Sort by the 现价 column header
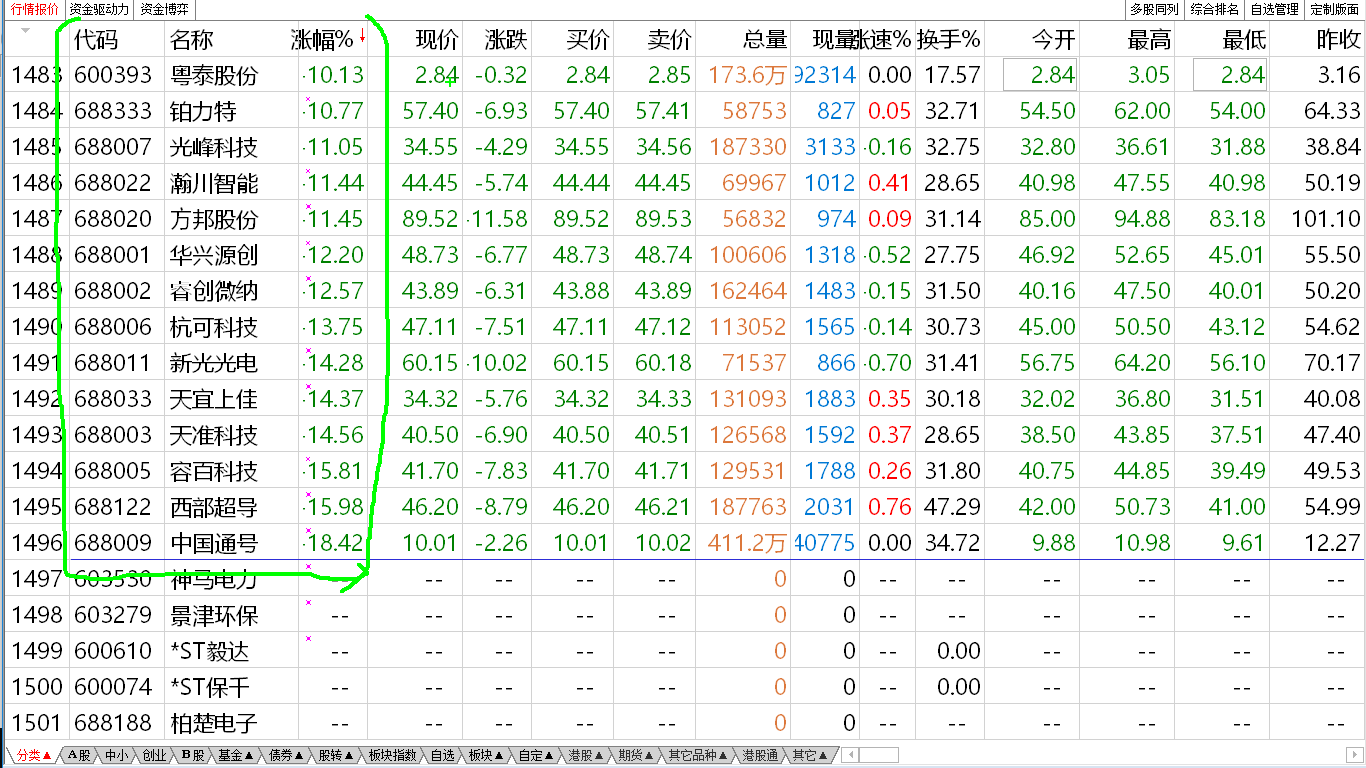This screenshot has width=1366, height=768. (437, 40)
